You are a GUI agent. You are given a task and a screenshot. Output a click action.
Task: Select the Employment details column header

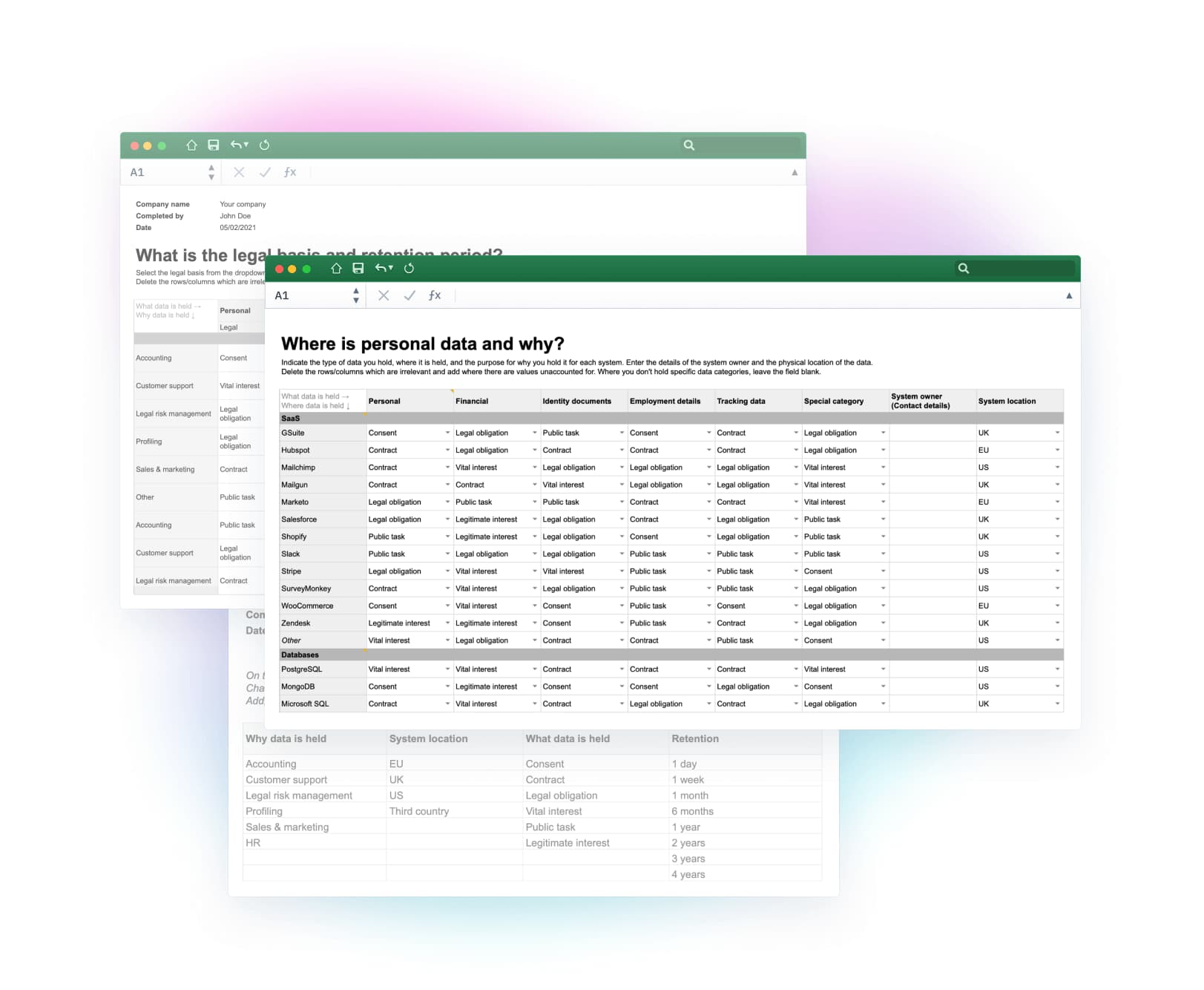pos(671,401)
